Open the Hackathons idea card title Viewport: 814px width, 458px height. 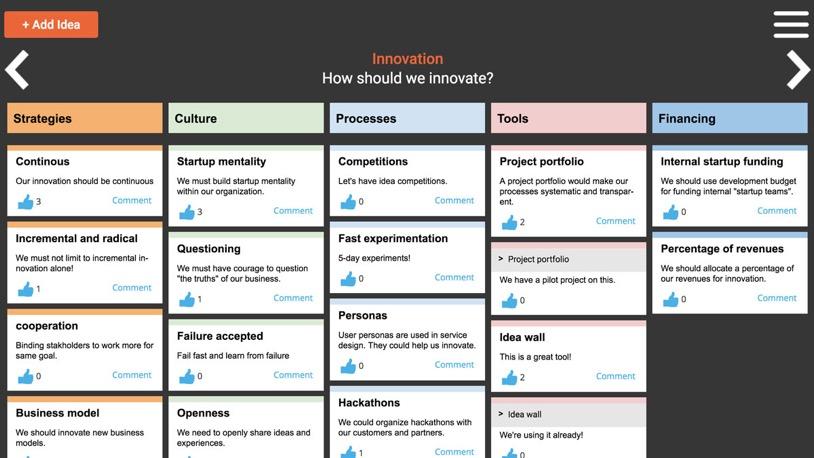pos(369,402)
